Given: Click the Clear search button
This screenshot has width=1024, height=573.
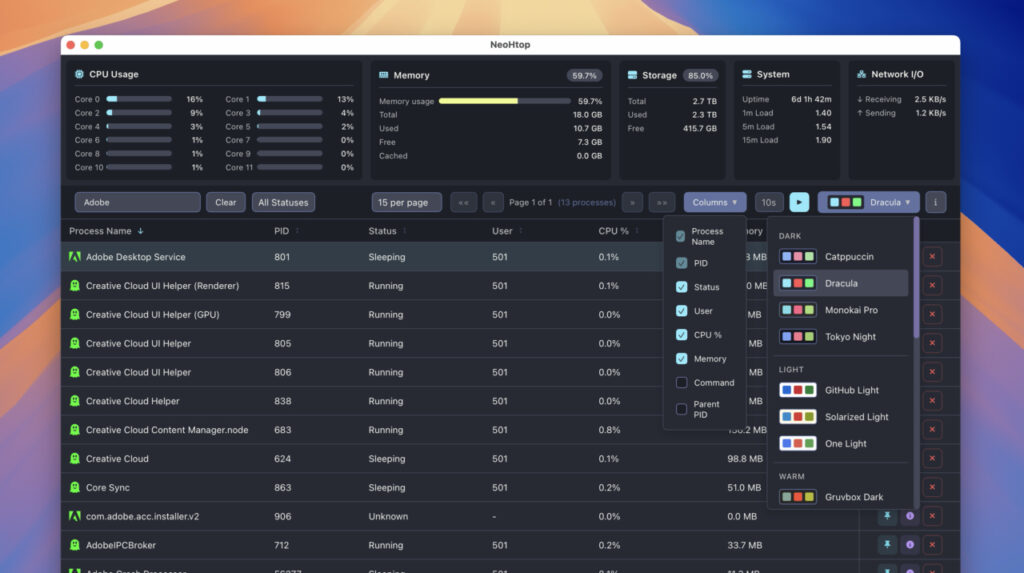Looking at the screenshot, I should click(x=226, y=202).
